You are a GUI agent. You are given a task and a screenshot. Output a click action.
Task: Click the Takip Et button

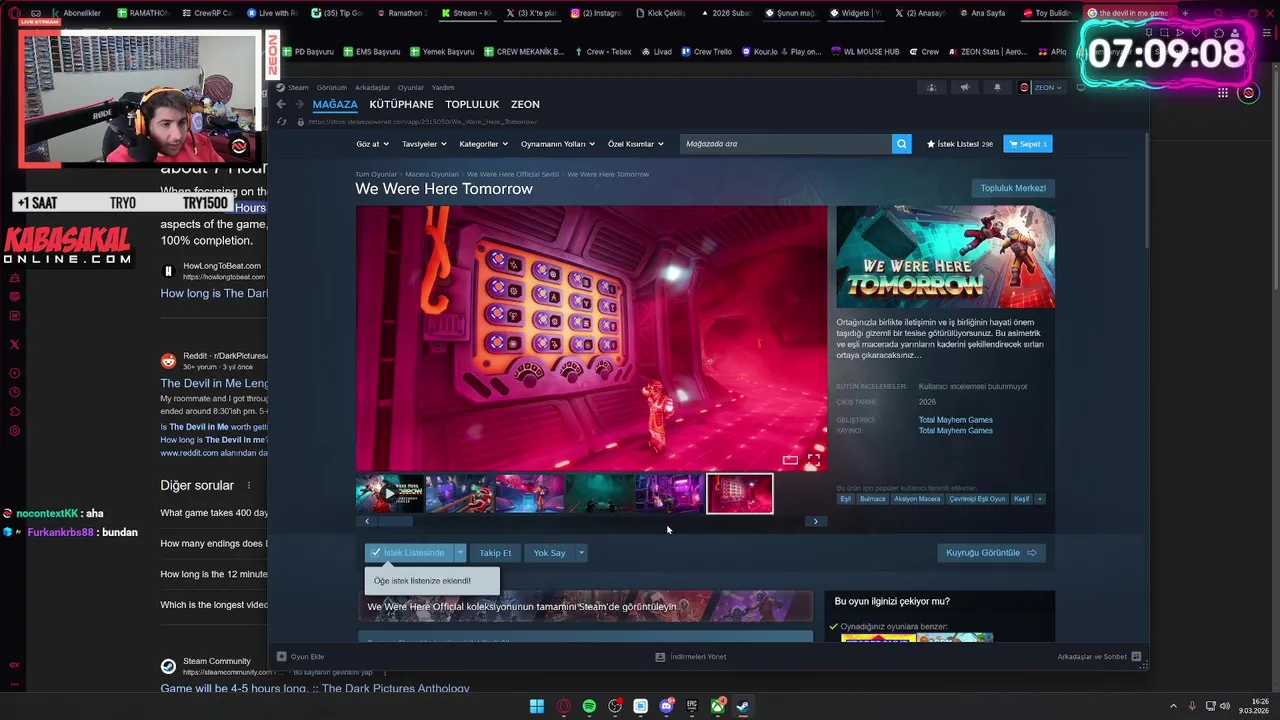(x=495, y=553)
